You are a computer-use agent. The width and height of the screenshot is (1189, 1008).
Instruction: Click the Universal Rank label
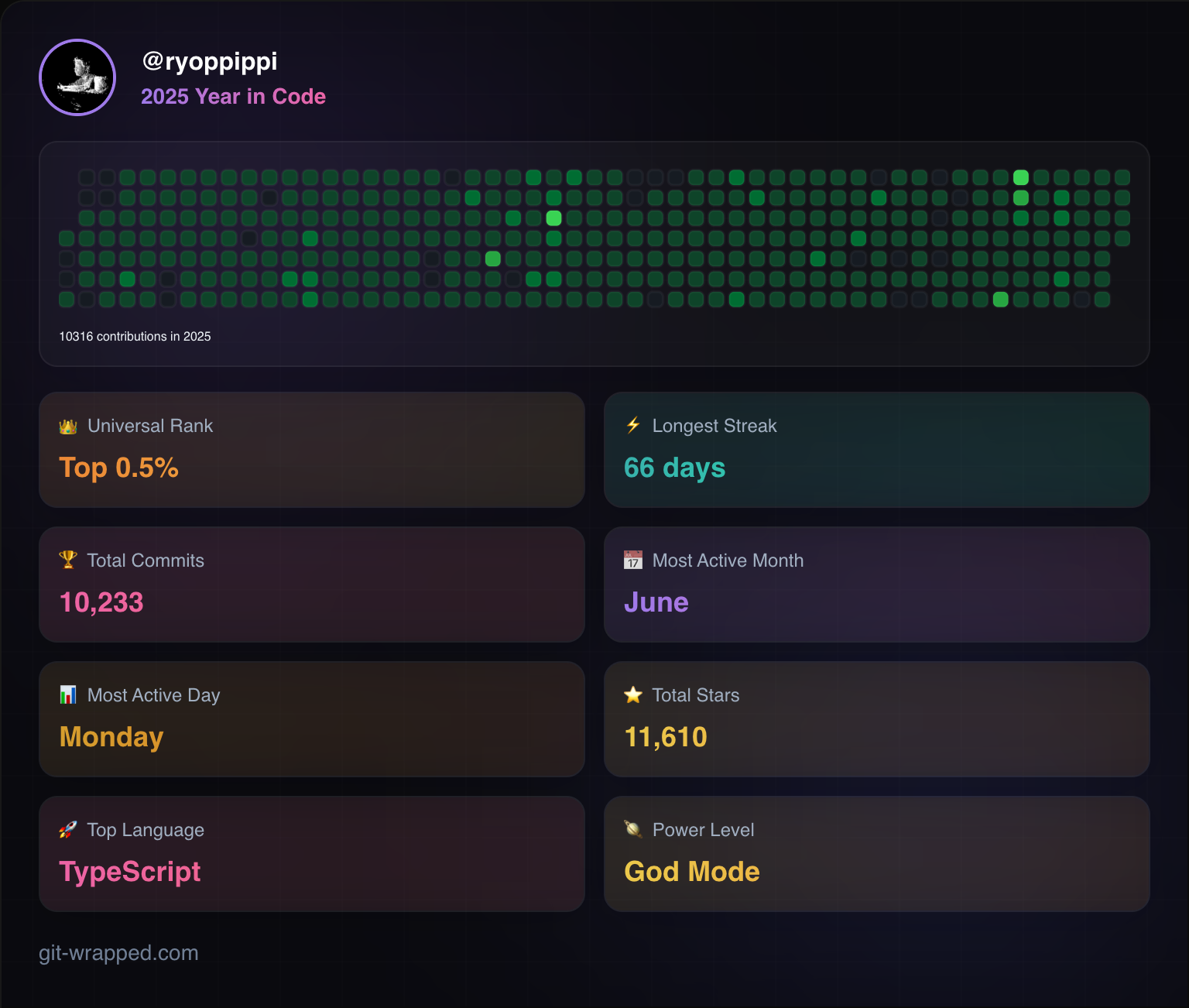(x=150, y=426)
